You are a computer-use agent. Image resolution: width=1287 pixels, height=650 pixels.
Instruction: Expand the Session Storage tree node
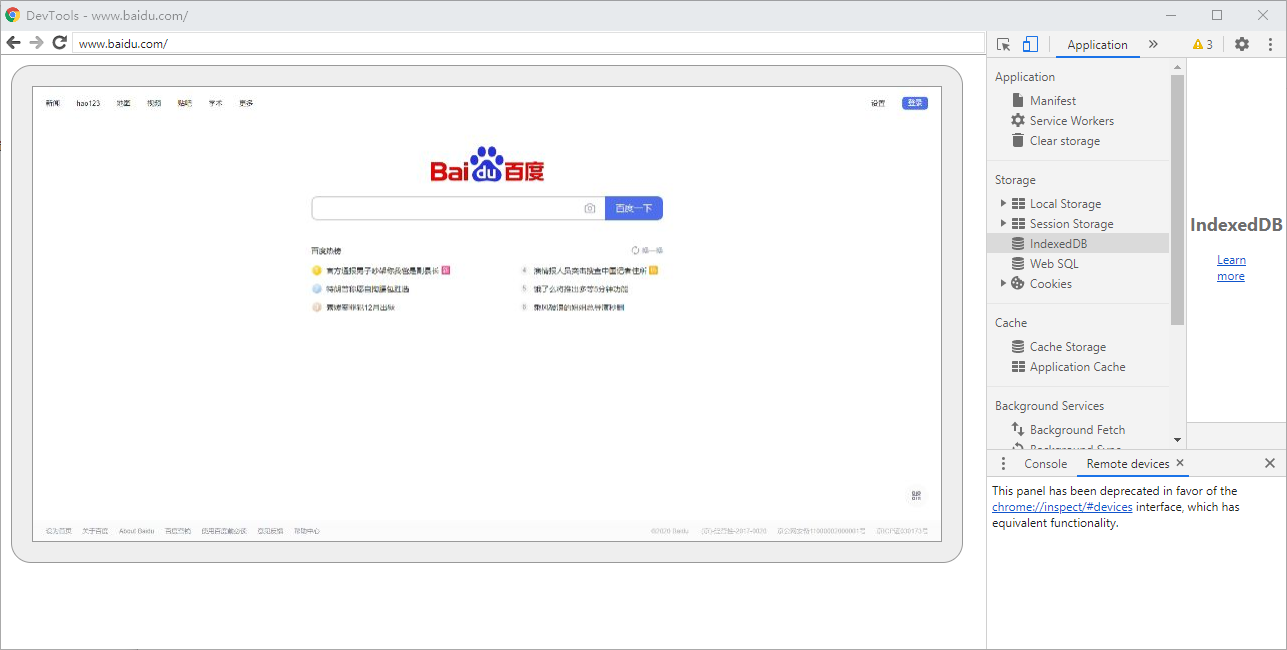(x=1003, y=223)
